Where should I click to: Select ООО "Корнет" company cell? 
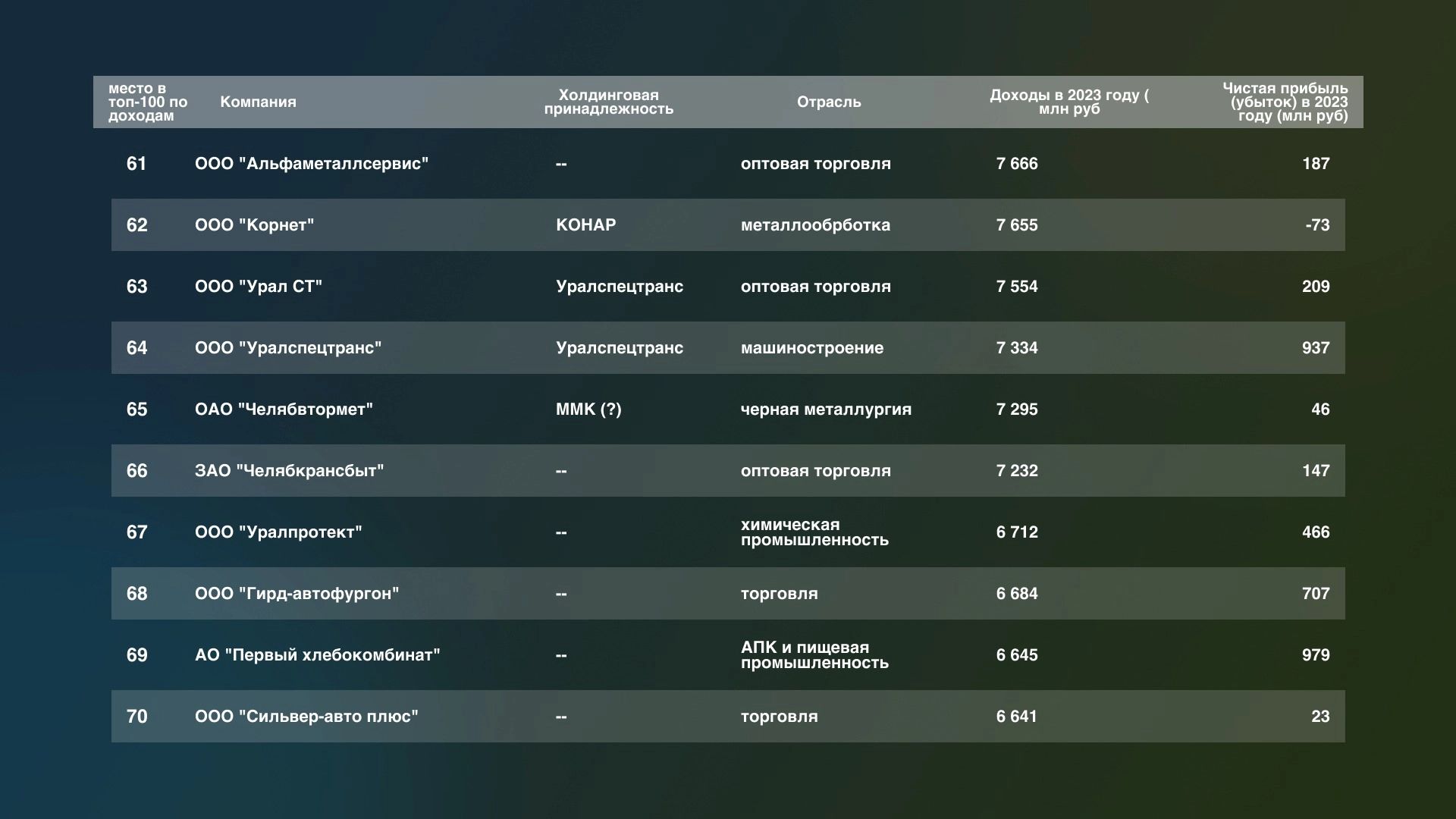click(254, 225)
